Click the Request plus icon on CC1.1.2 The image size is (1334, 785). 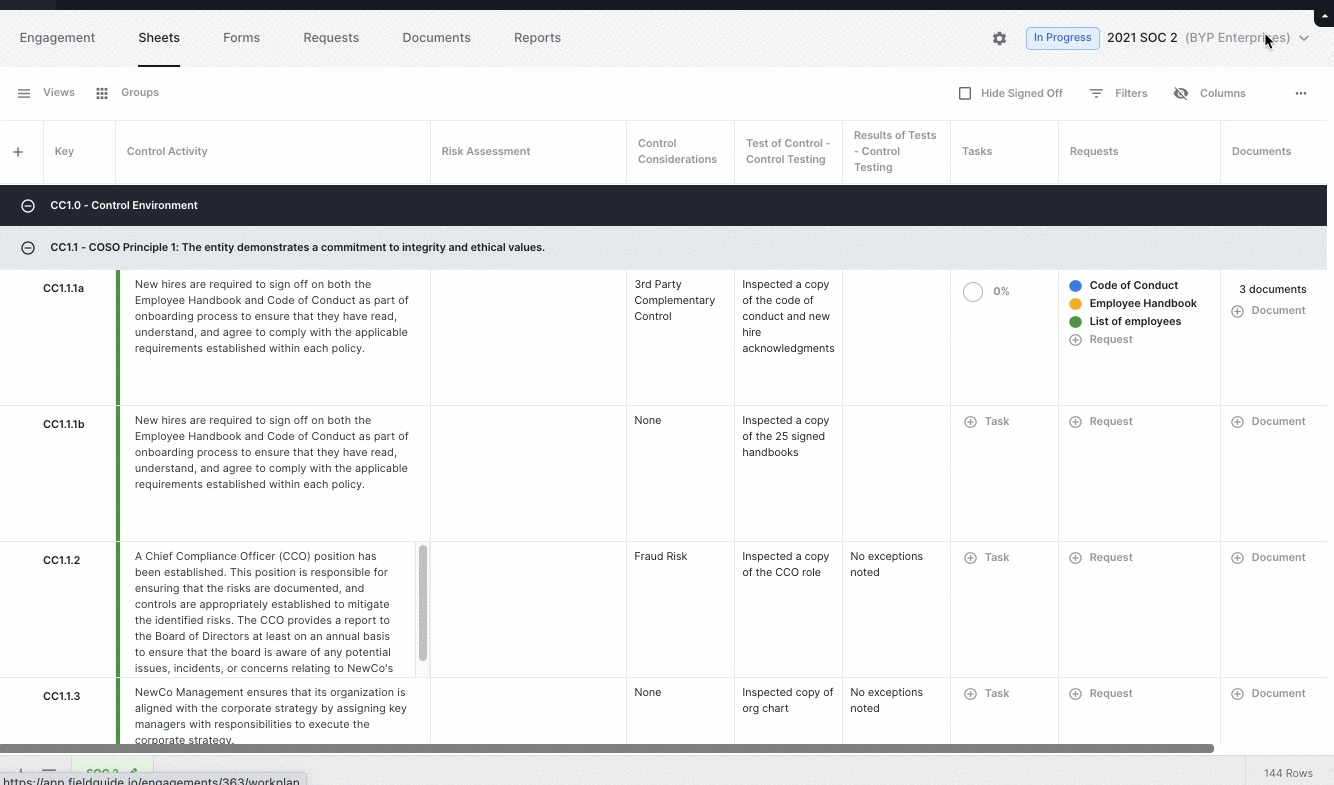pos(1075,557)
